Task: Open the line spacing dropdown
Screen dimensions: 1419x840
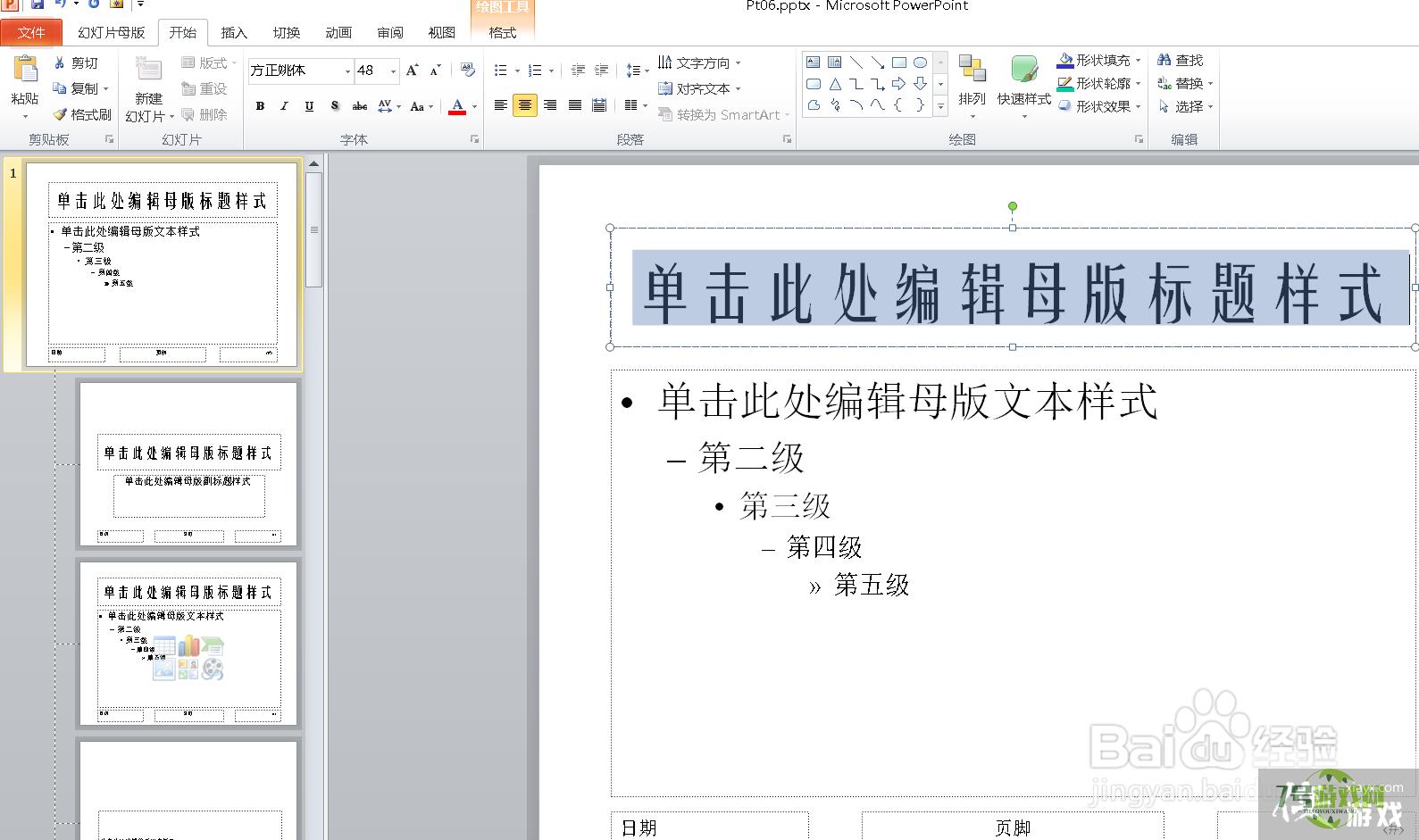Action: [637, 71]
